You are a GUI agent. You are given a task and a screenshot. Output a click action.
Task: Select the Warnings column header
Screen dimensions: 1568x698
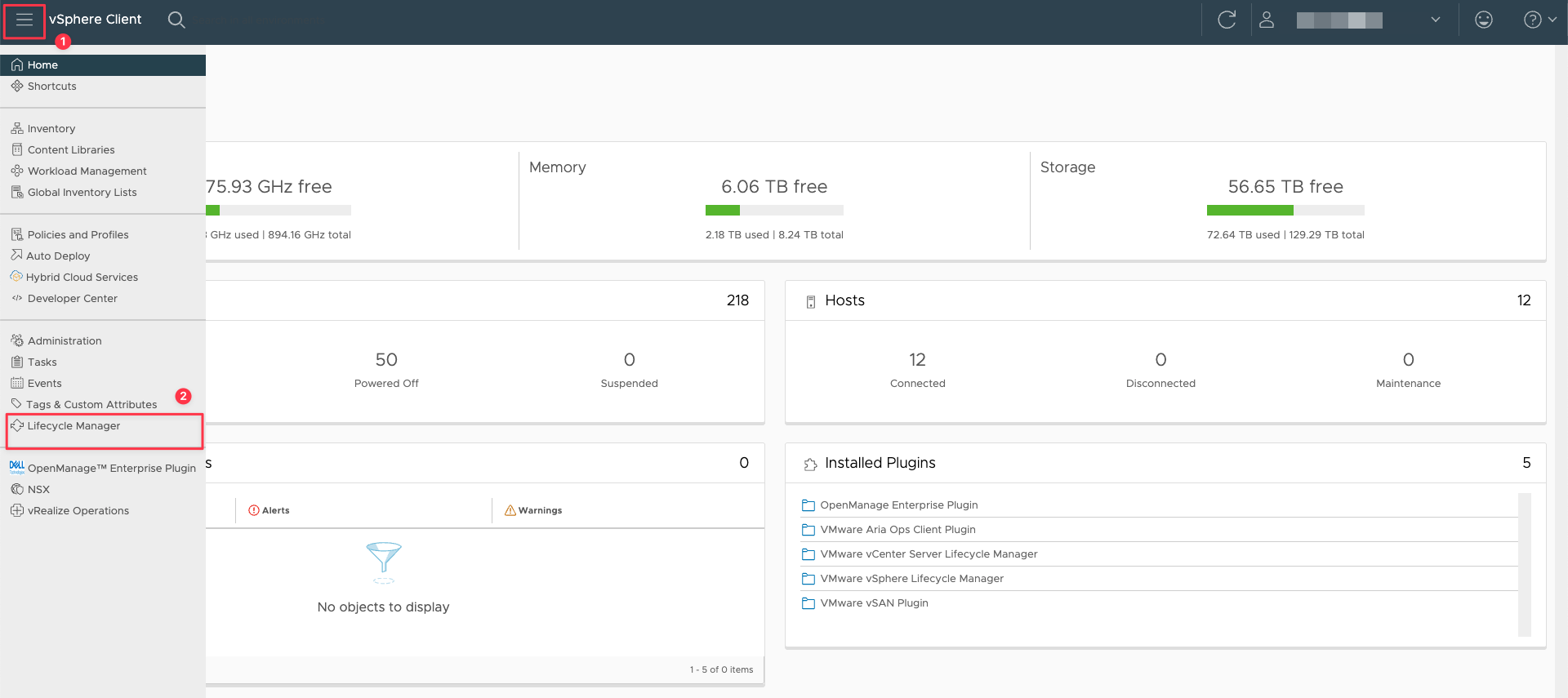point(533,510)
